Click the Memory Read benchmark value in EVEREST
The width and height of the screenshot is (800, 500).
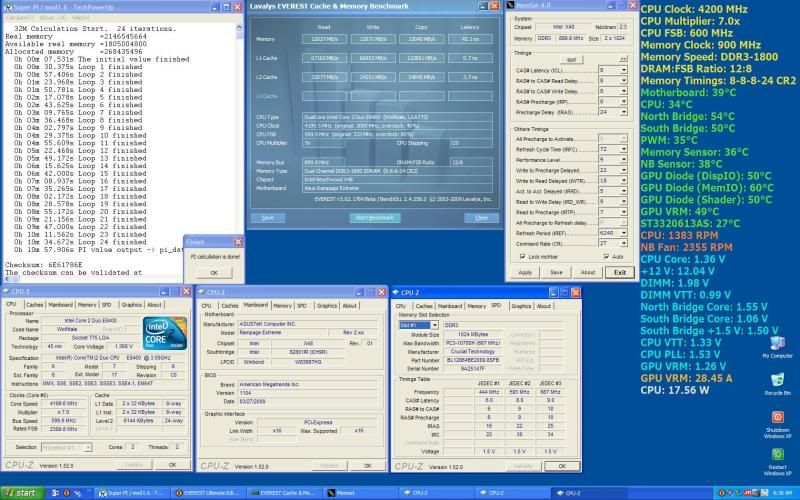tap(324, 39)
